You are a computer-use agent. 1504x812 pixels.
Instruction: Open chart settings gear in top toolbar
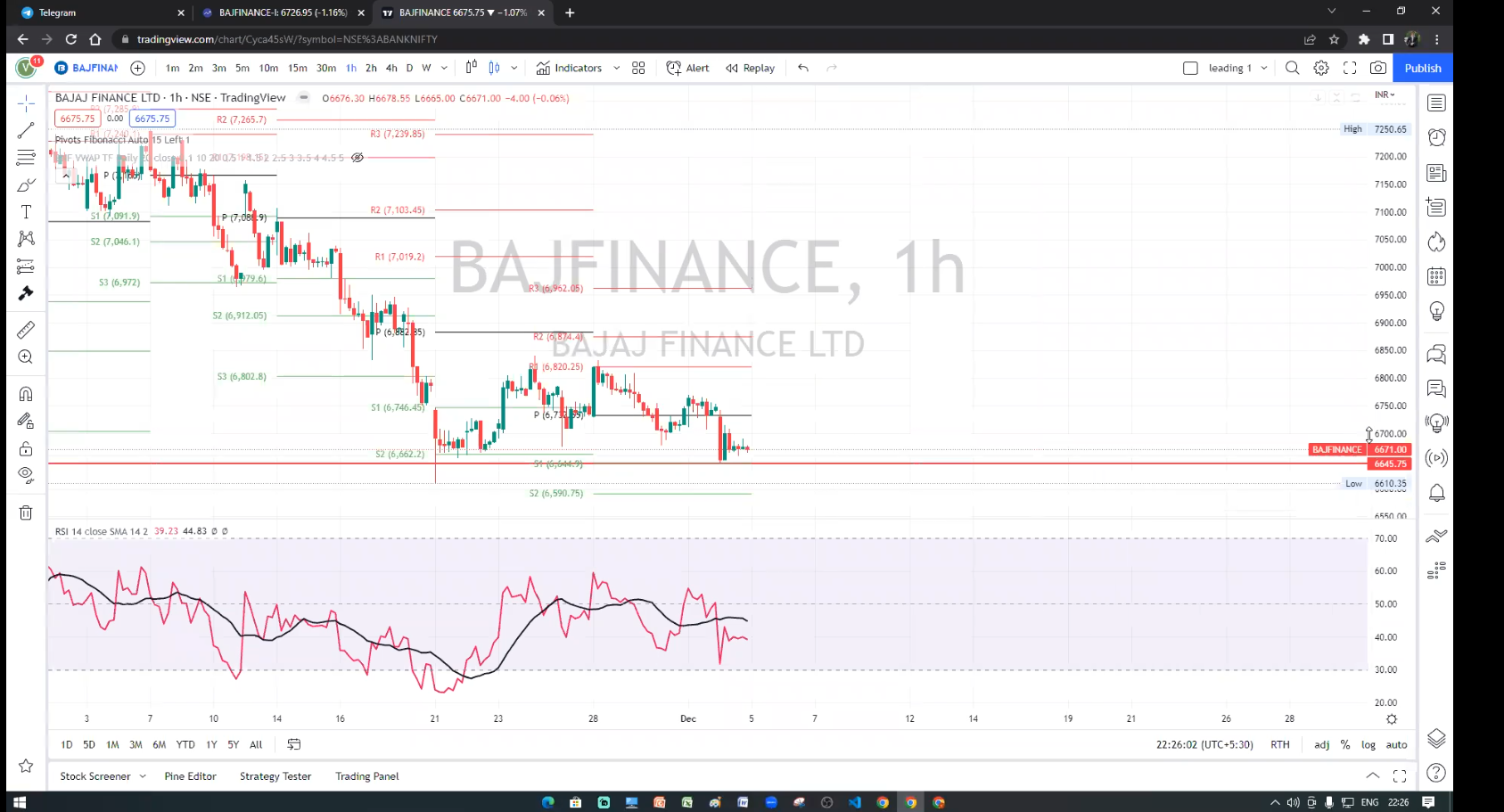click(x=1321, y=68)
